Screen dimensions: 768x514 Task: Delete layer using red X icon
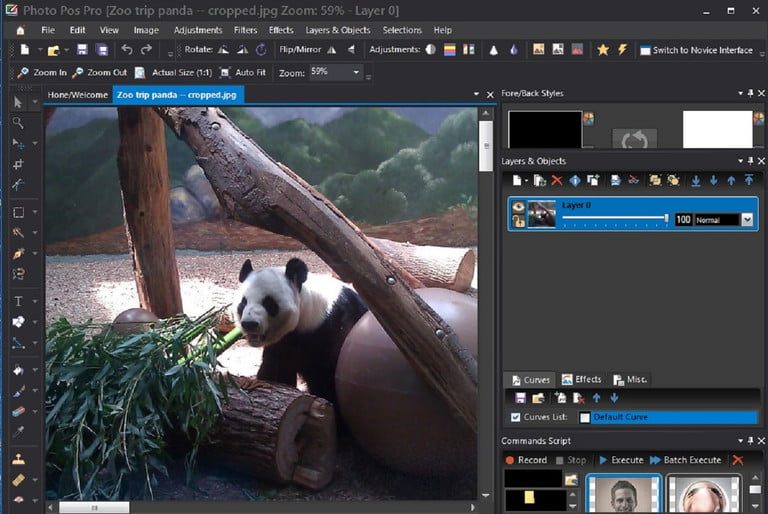[x=556, y=181]
